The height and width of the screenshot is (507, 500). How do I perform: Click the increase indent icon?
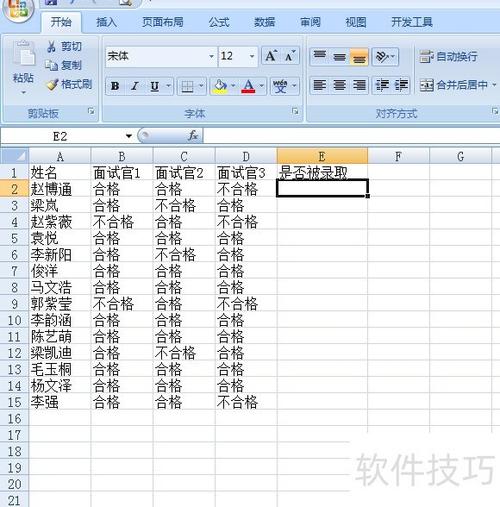click(401, 85)
